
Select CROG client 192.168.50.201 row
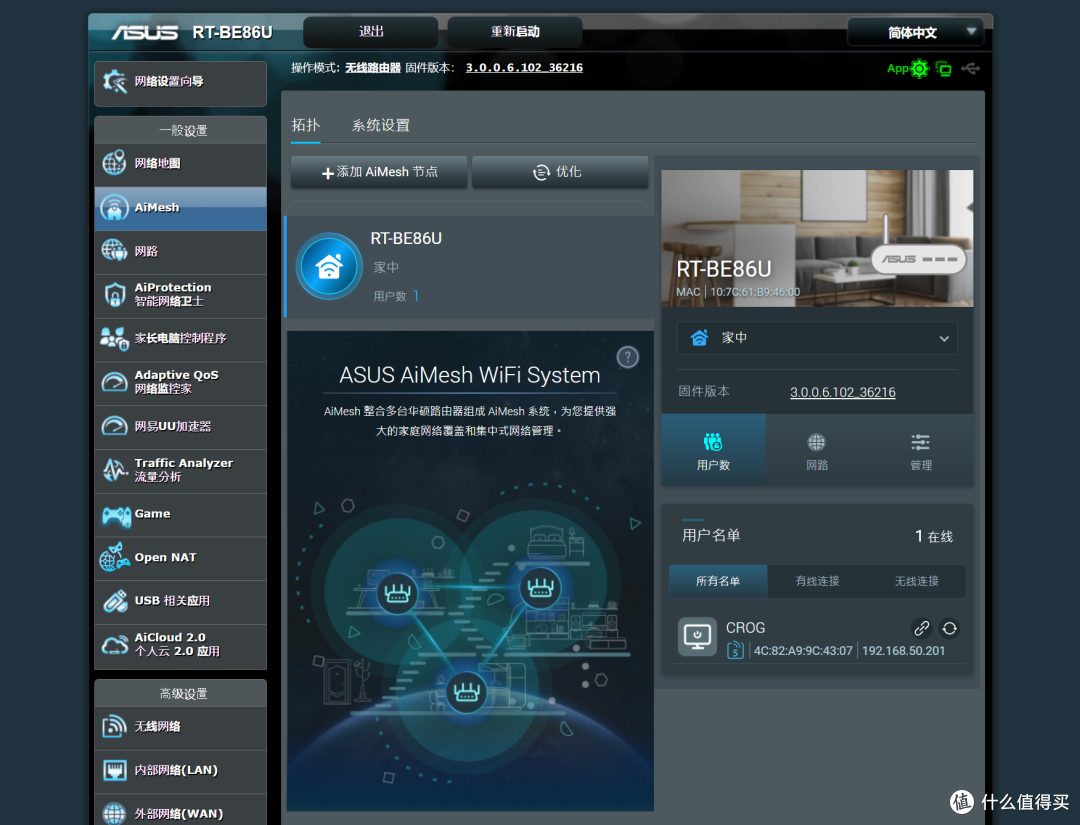pos(817,638)
